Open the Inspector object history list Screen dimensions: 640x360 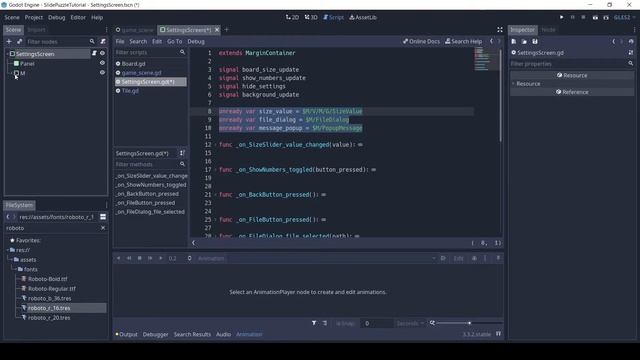pyautogui.click(x=631, y=42)
